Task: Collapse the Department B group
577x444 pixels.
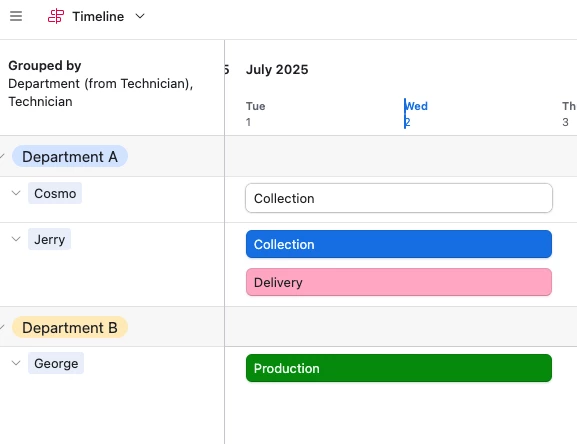Action: tap(2, 327)
